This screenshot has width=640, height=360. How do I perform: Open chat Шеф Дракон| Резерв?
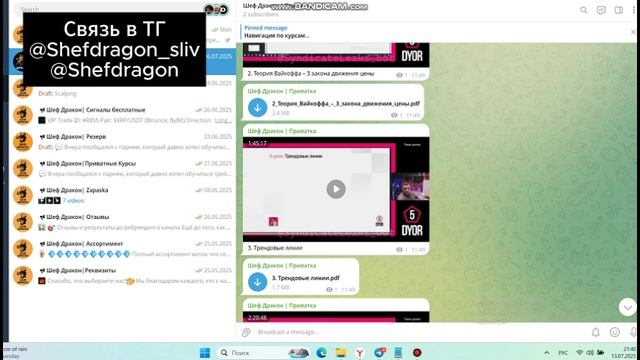(122, 142)
